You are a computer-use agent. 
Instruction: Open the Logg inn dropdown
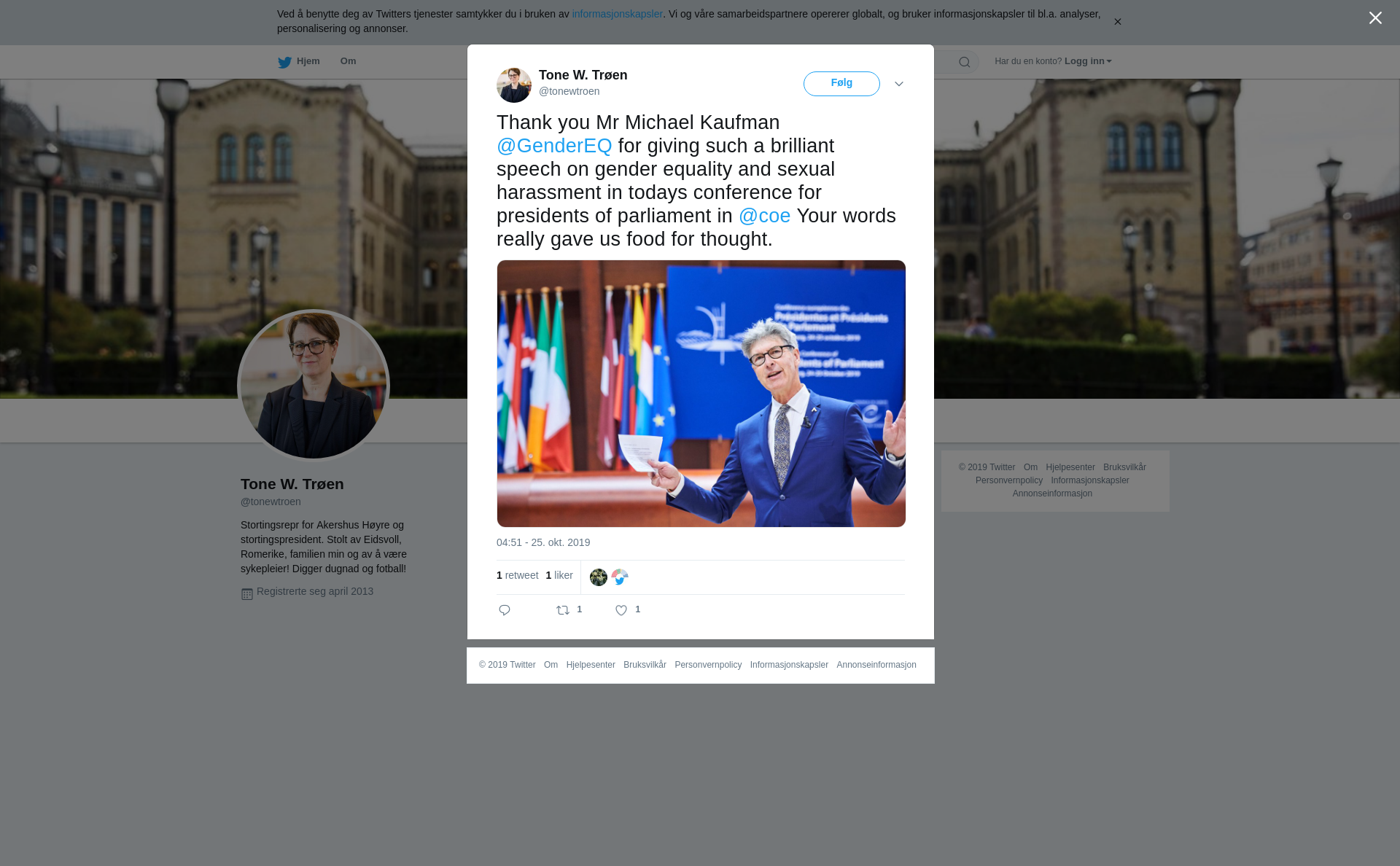point(1087,61)
